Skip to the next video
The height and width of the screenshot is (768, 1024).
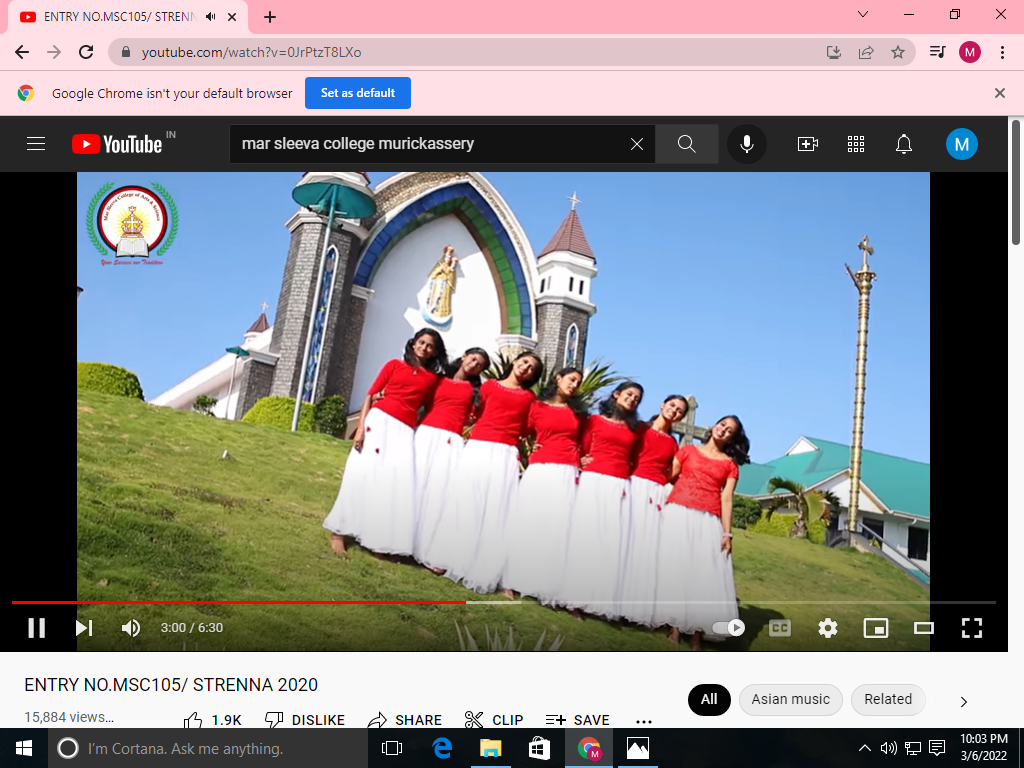84,628
